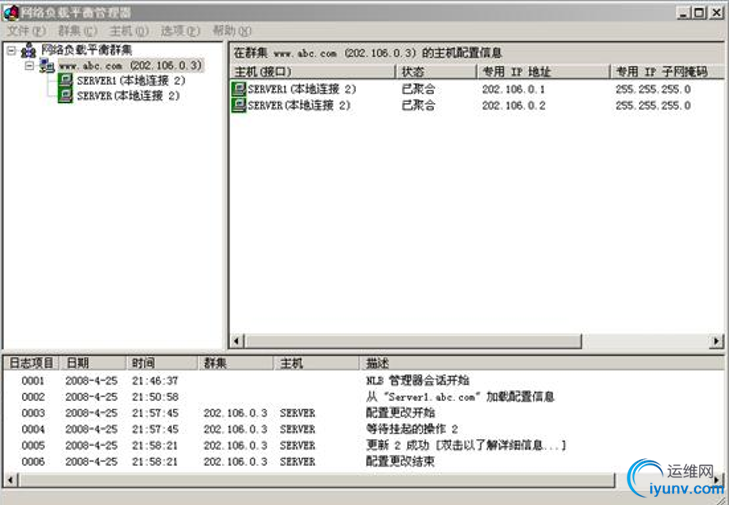
Task: Open the 群集 menu
Action: click(77, 31)
